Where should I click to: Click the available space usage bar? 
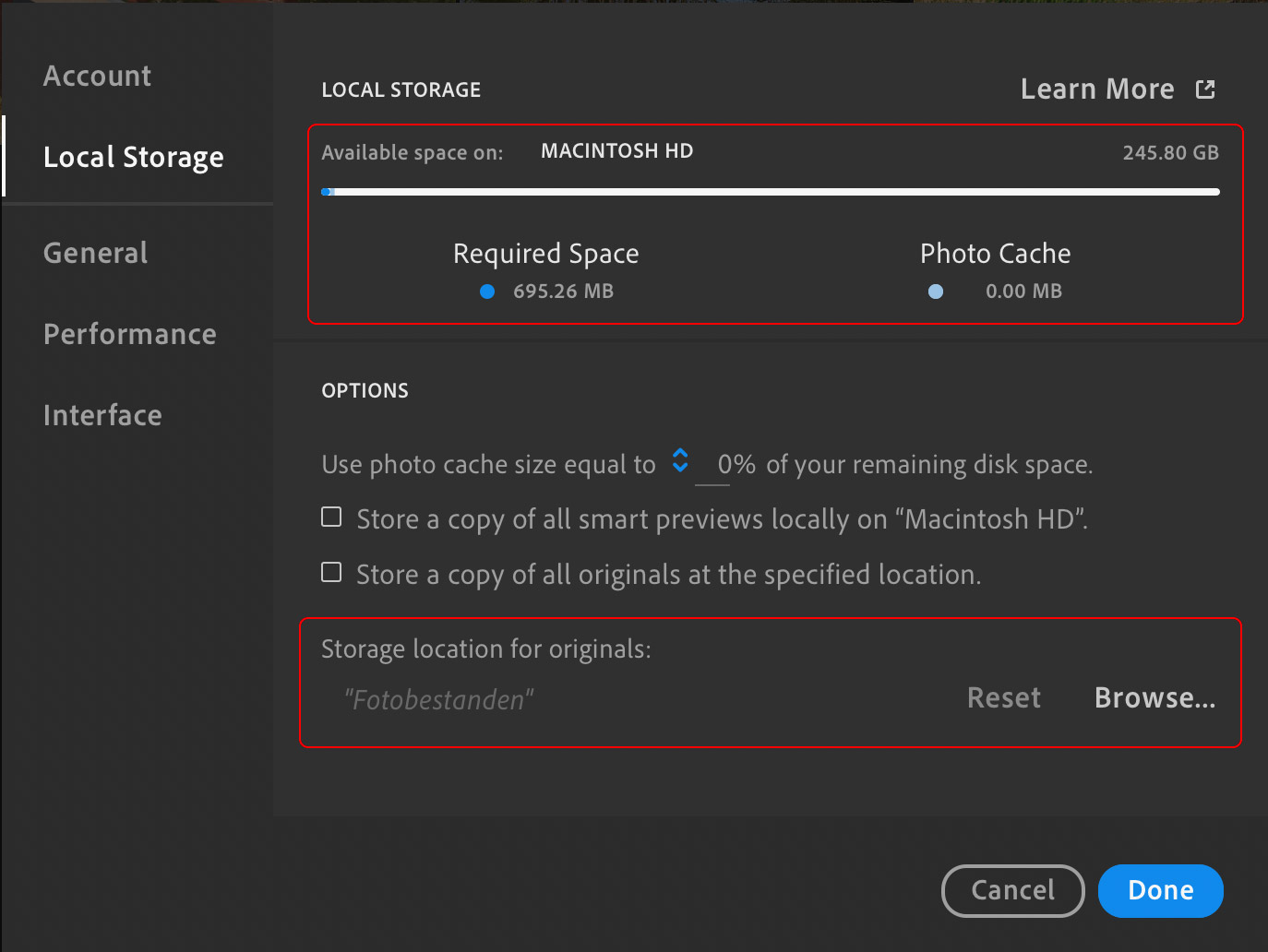(772, 192)
